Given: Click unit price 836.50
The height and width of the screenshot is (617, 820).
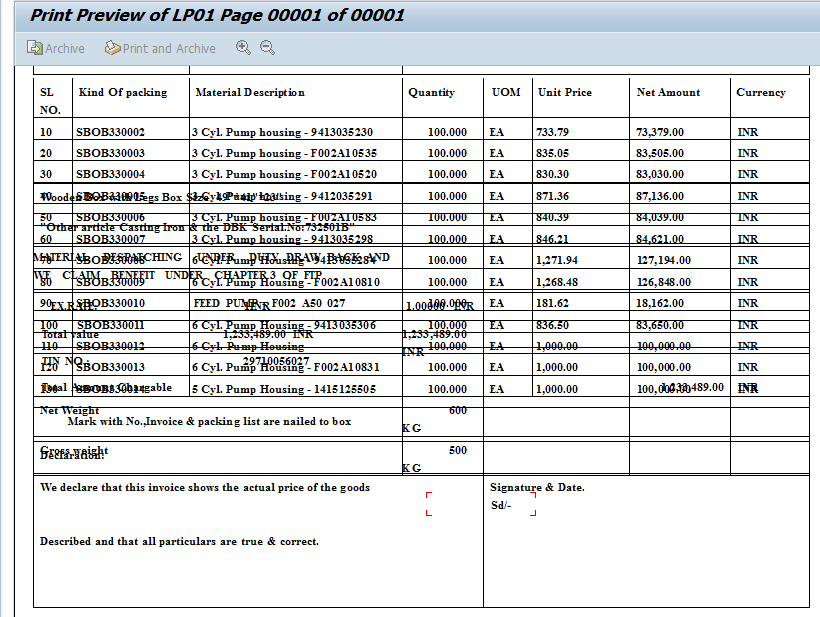Looking at the screenshot, I should click(x=552, y=325).
